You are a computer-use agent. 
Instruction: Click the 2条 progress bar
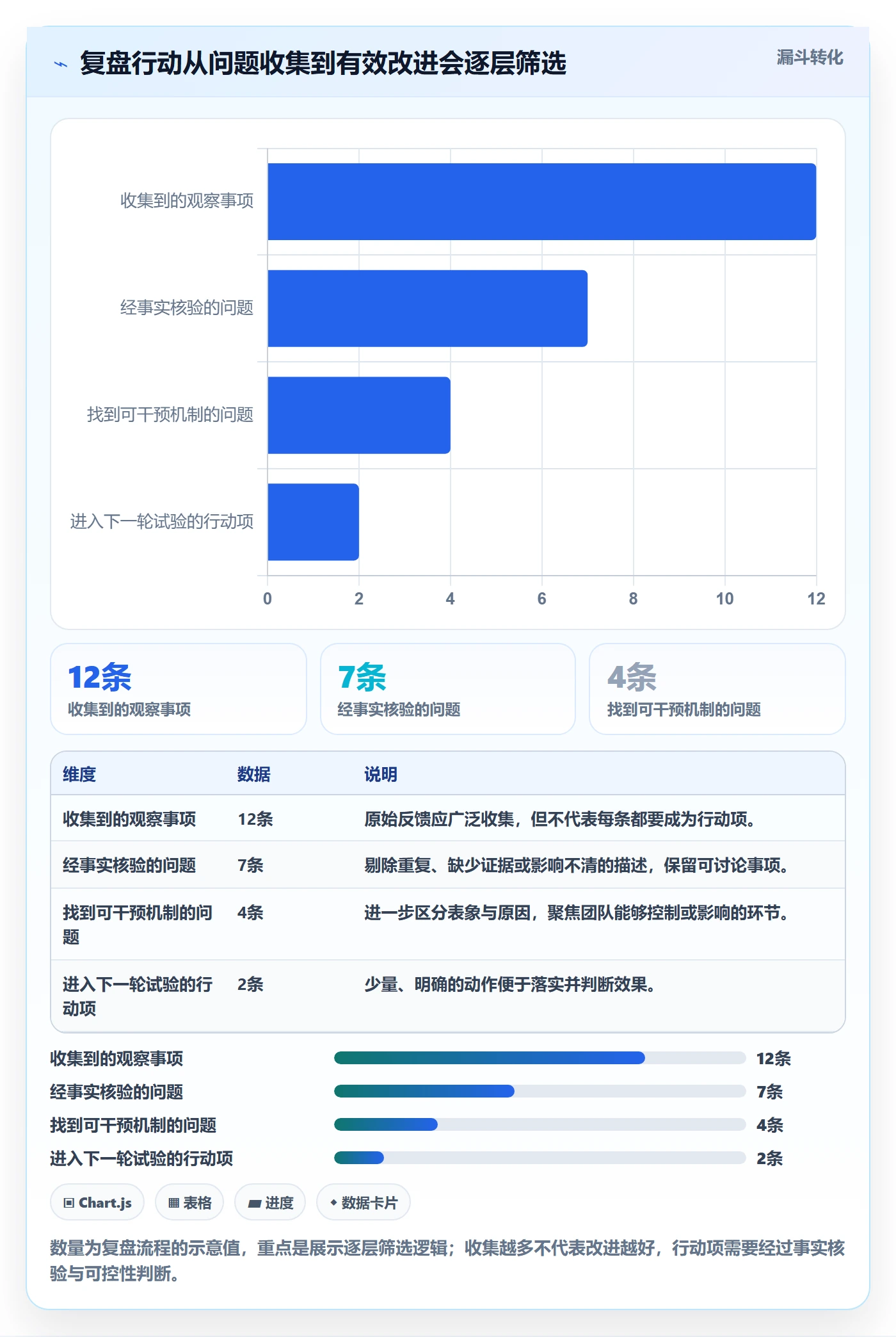pyautogui.click(x=540, y=1158)
